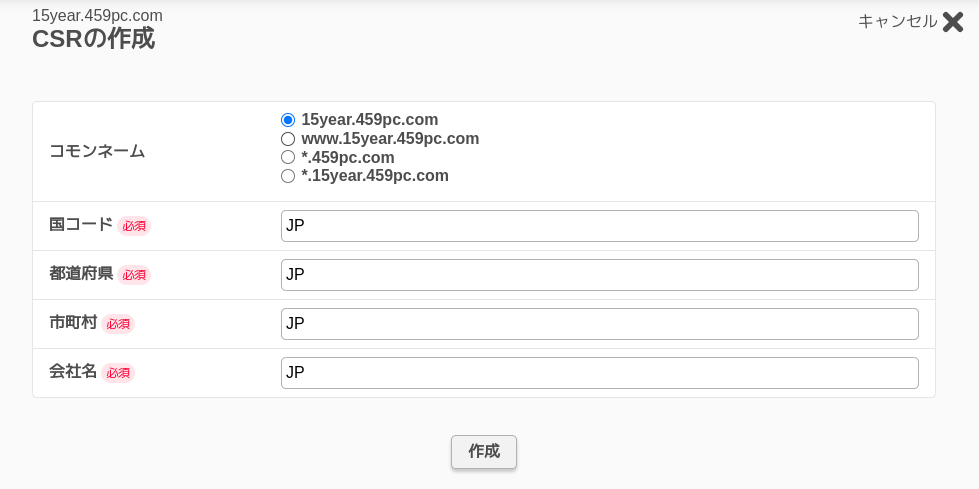Select the 15year.459pc.com common name radio

point(288,120)
